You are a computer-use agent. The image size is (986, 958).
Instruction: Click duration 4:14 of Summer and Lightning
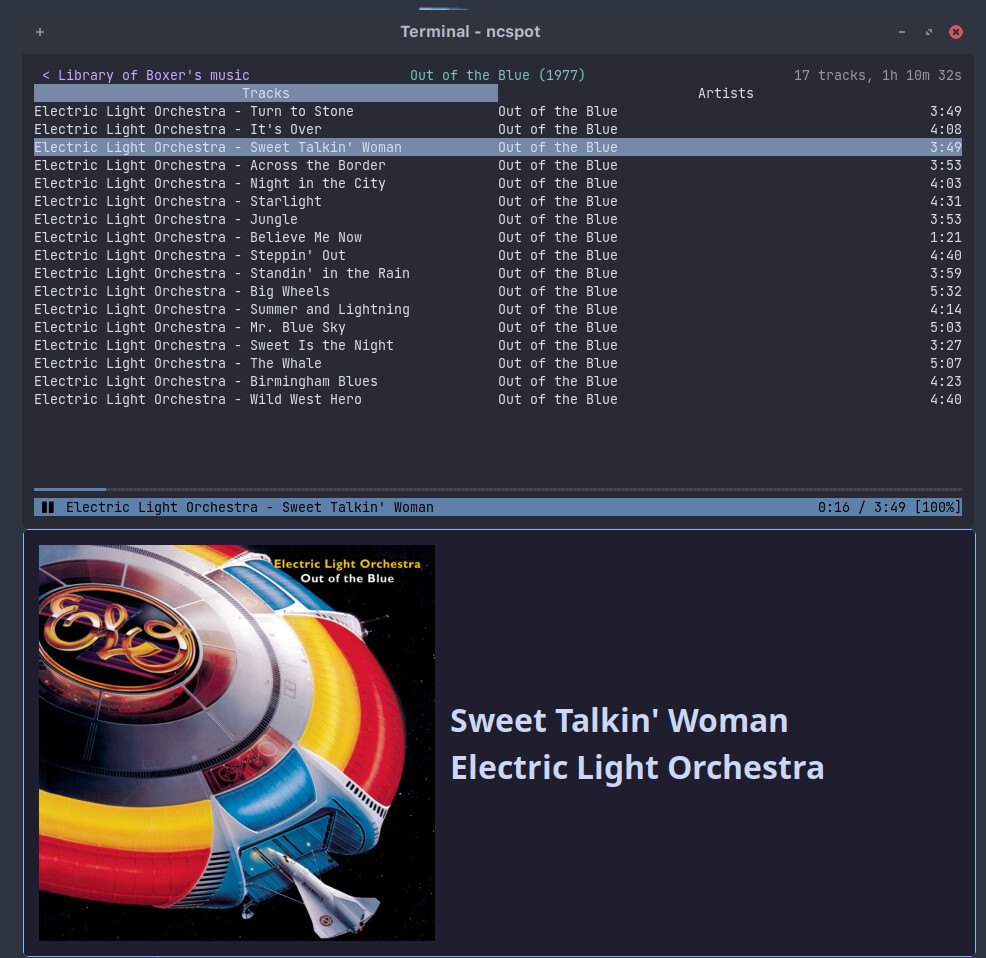[x=946, y=309]
